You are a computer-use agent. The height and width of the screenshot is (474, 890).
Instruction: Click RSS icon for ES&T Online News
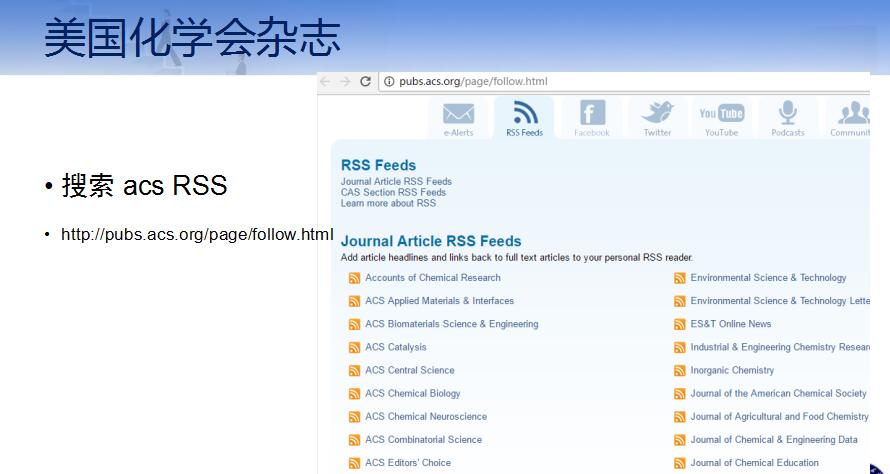point(679,325)
